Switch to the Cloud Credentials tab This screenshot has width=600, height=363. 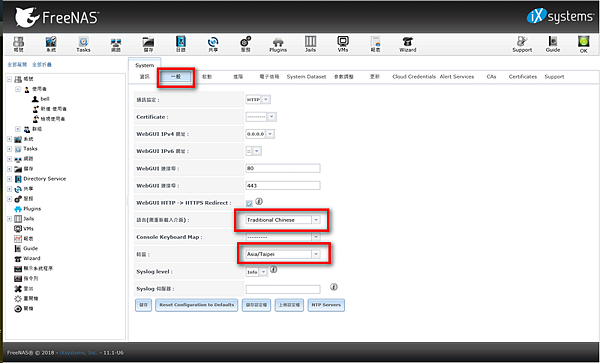pos(414,77)
